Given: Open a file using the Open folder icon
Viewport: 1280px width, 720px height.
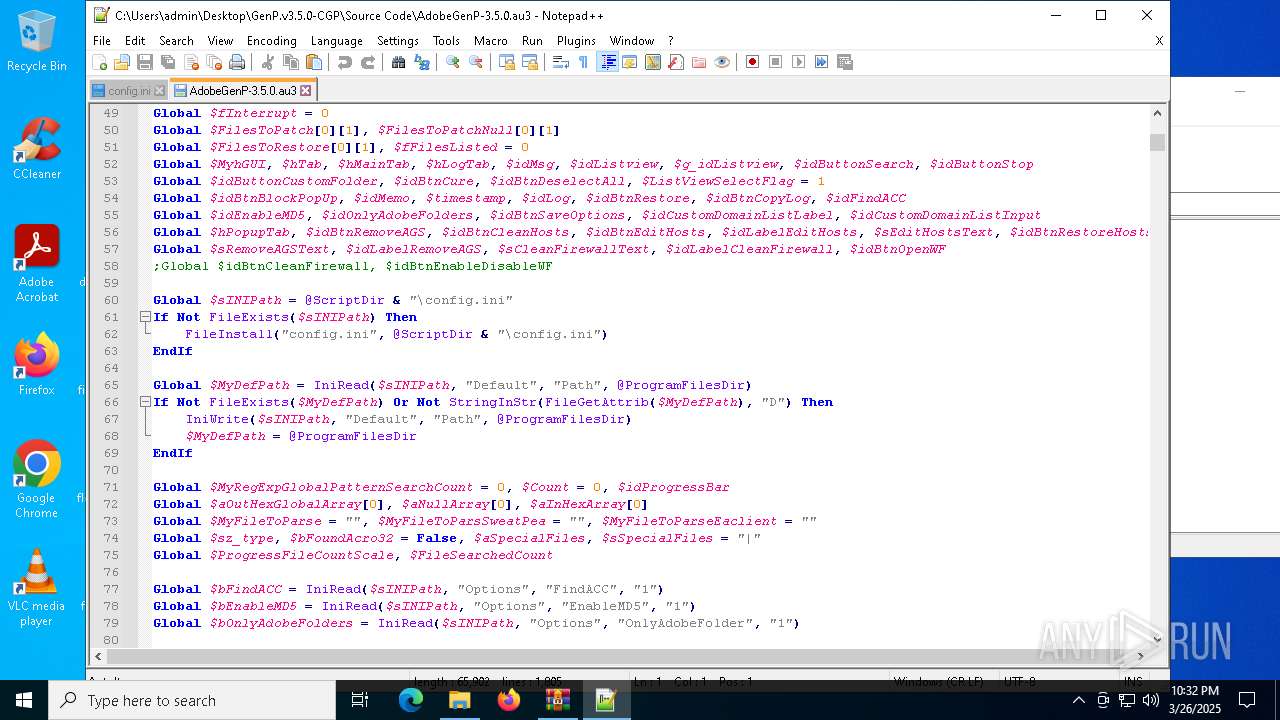Looking at the screenshot, I should coord(122,62).
